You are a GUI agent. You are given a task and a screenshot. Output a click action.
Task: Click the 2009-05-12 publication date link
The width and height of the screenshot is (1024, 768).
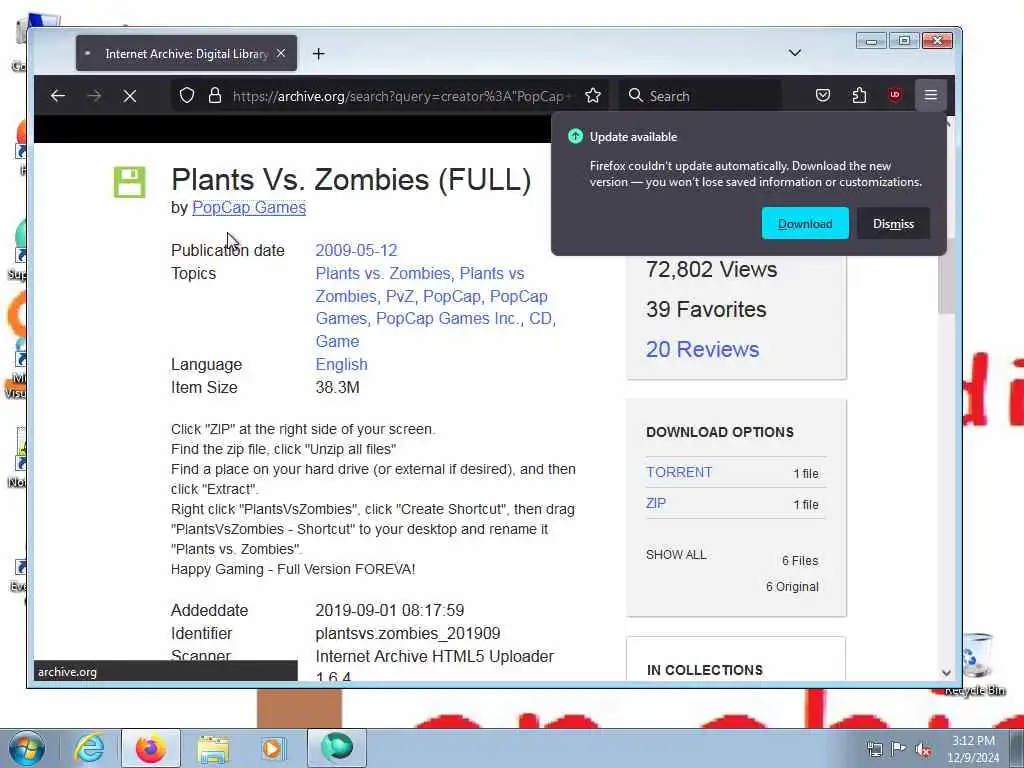(x=357, y=250)
